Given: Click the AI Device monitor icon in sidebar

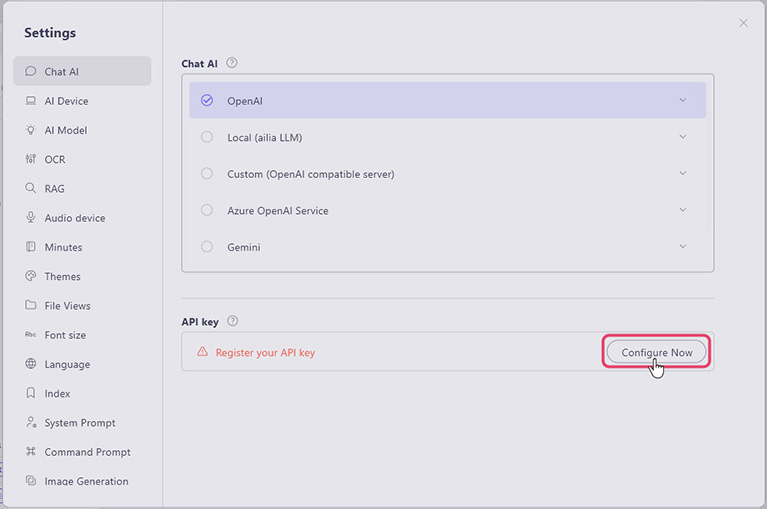Looking at the screenshot, I should pos(31,101).
